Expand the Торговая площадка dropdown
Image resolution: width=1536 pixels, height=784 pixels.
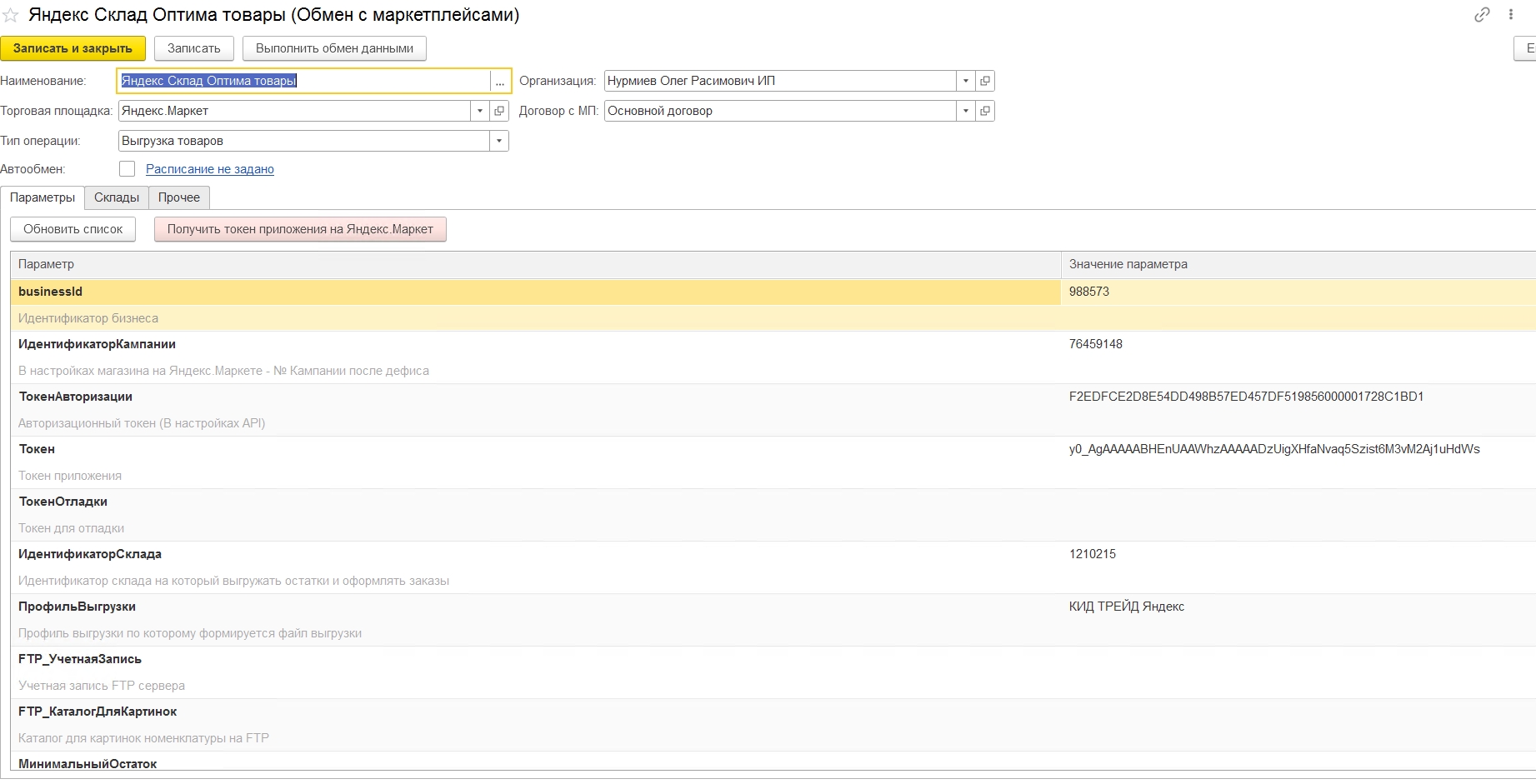click(479, 111)
